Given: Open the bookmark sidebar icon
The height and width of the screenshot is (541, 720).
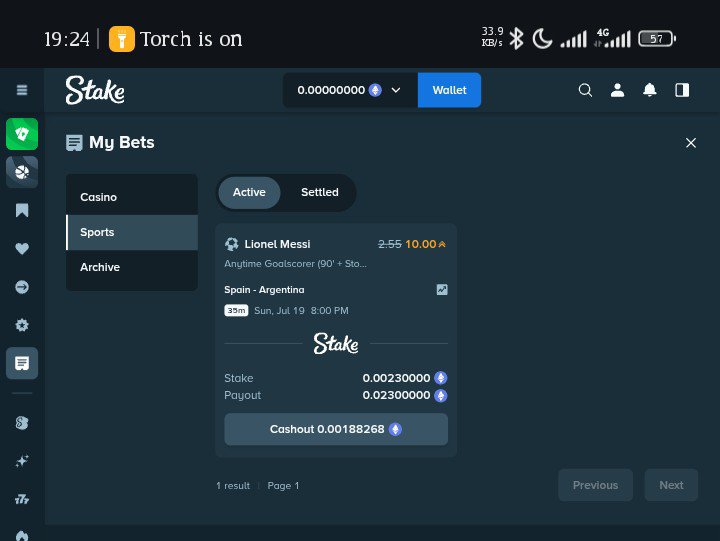Looking at the screenshot, I should click(22, 210).
